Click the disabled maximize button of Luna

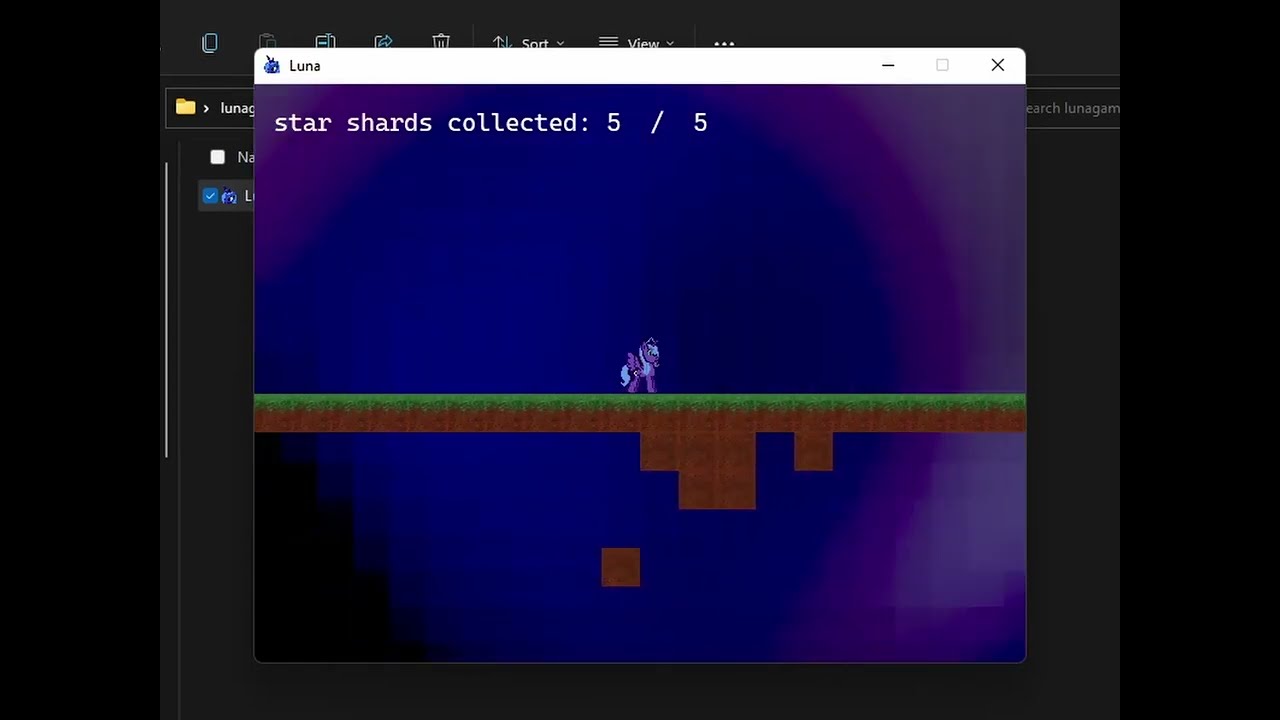point(942,65)
